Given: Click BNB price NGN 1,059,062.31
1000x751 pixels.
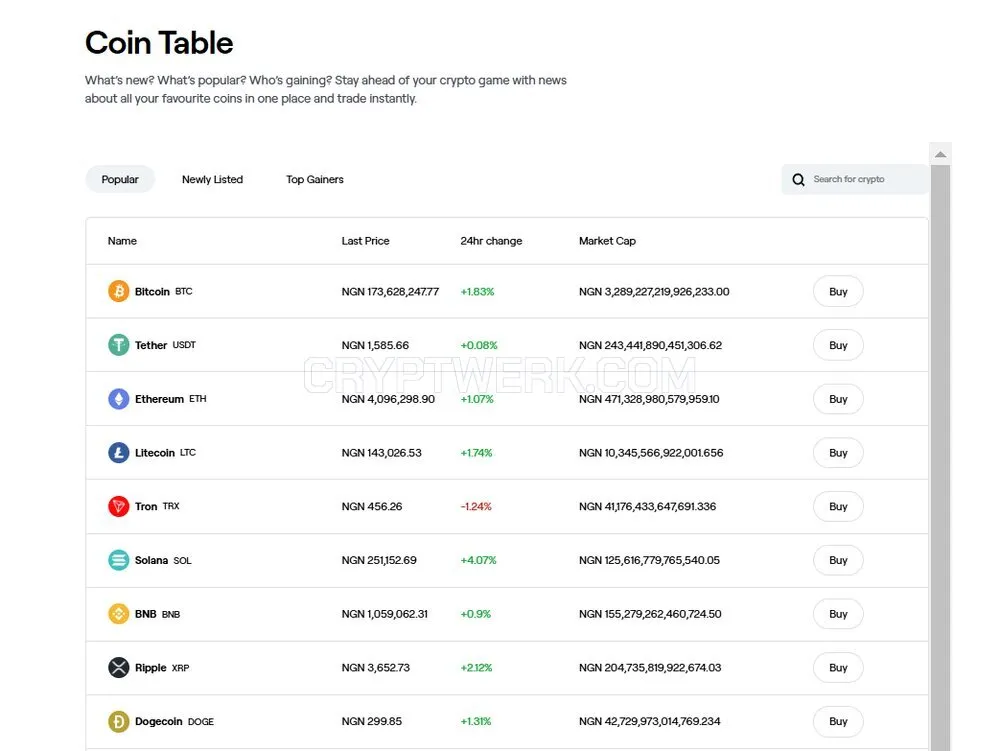Looking at the screenshot, I should coord(385,614).
